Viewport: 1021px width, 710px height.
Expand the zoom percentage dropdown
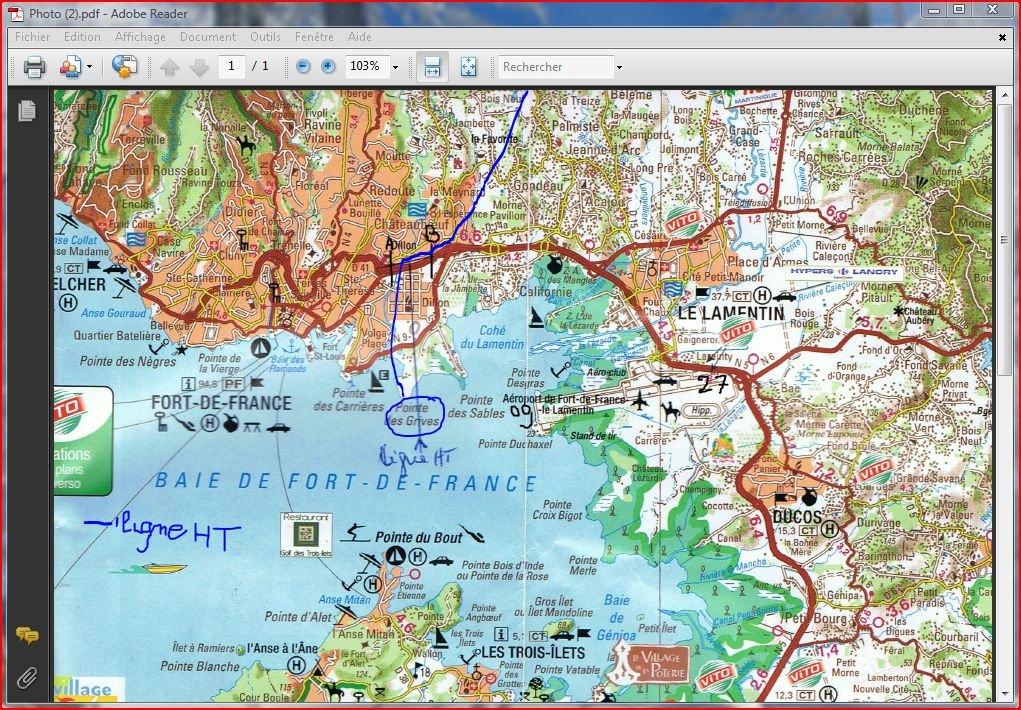395,67
